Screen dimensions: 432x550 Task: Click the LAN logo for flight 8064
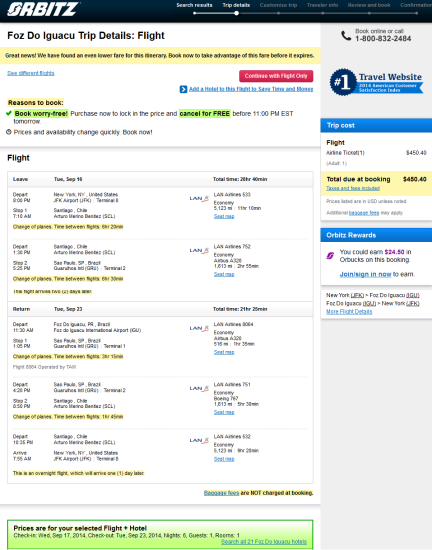199,328
